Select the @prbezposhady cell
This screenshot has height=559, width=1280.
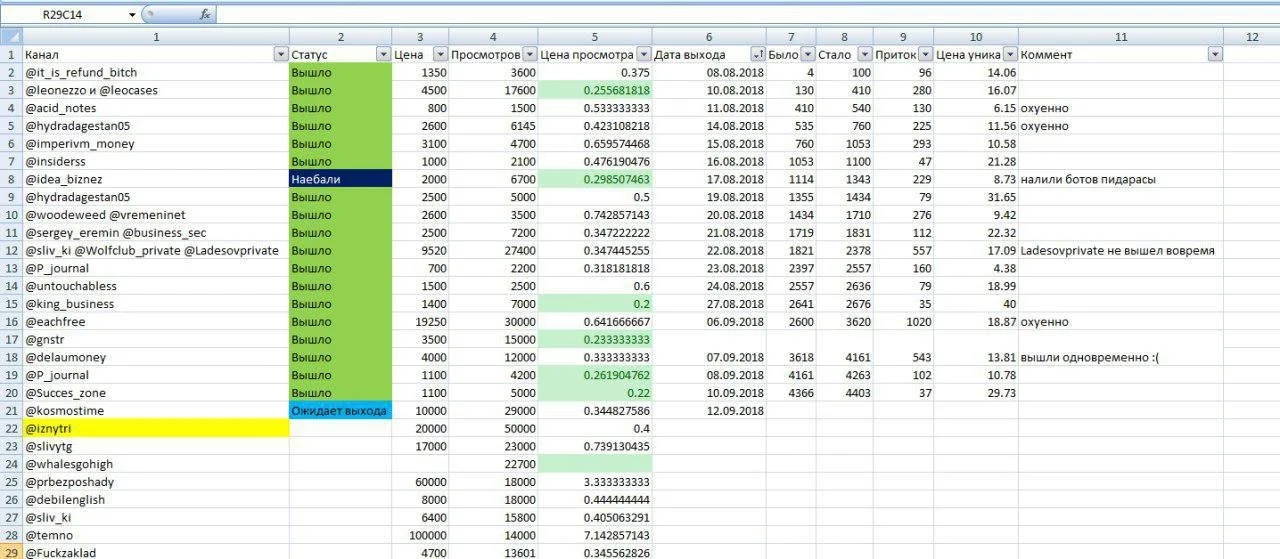tap(155, 482)
